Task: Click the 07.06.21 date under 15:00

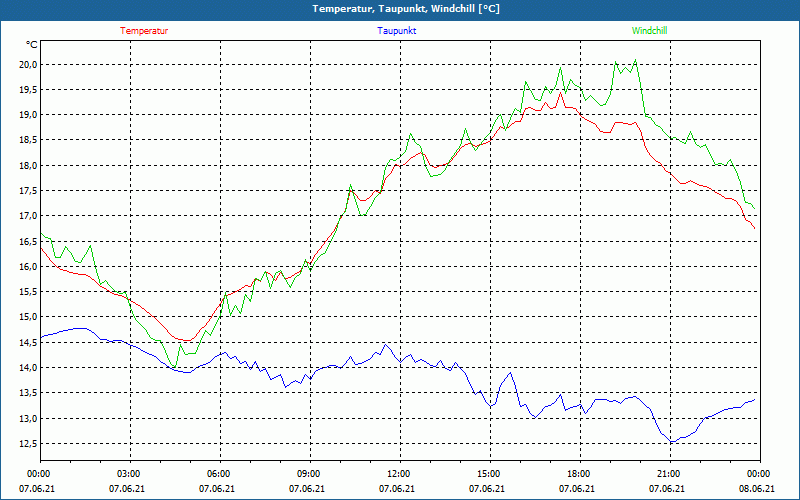Action: click(x=487, y=489)
